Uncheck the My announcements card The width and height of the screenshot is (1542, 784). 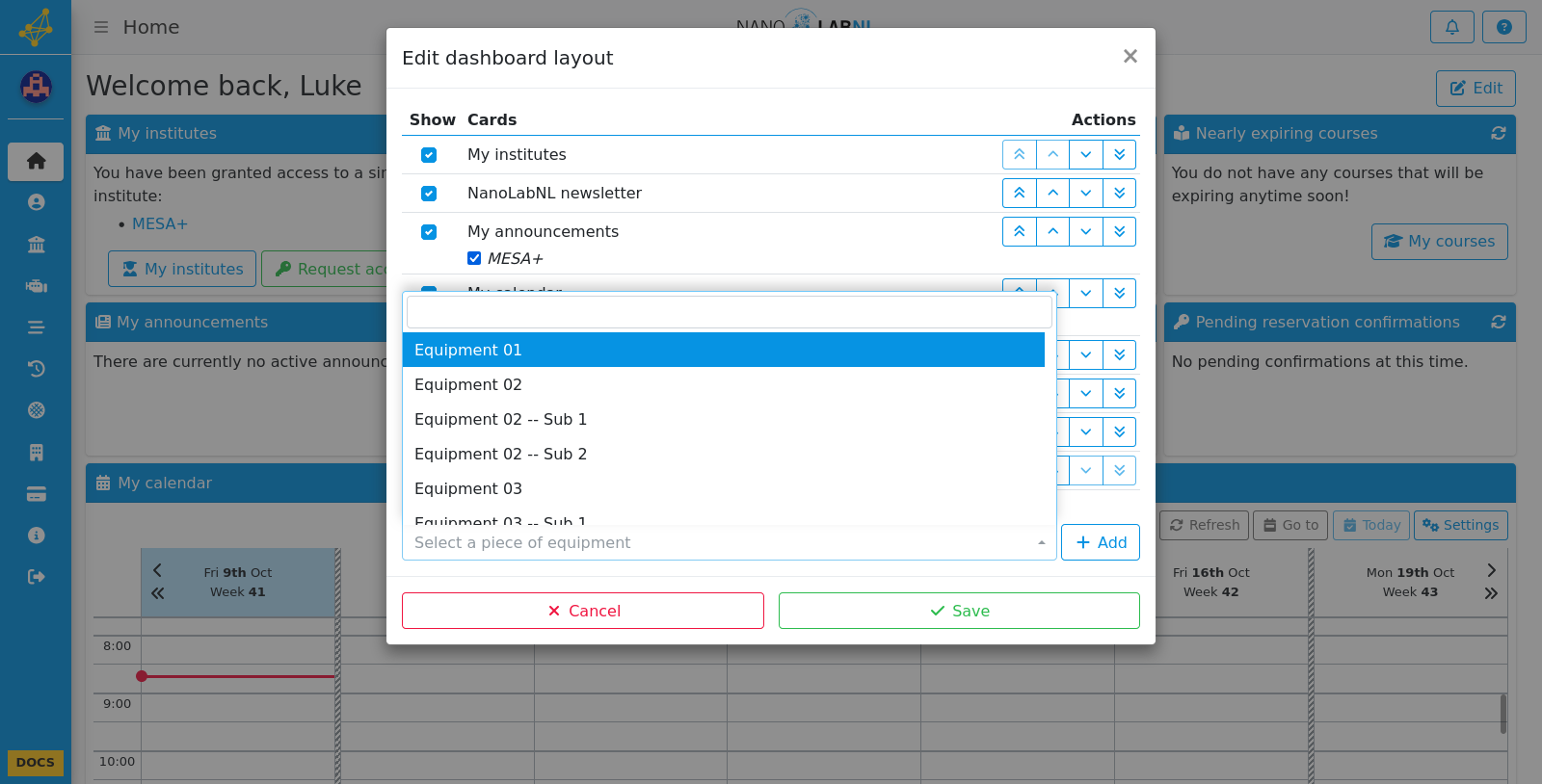coord(429,232)
